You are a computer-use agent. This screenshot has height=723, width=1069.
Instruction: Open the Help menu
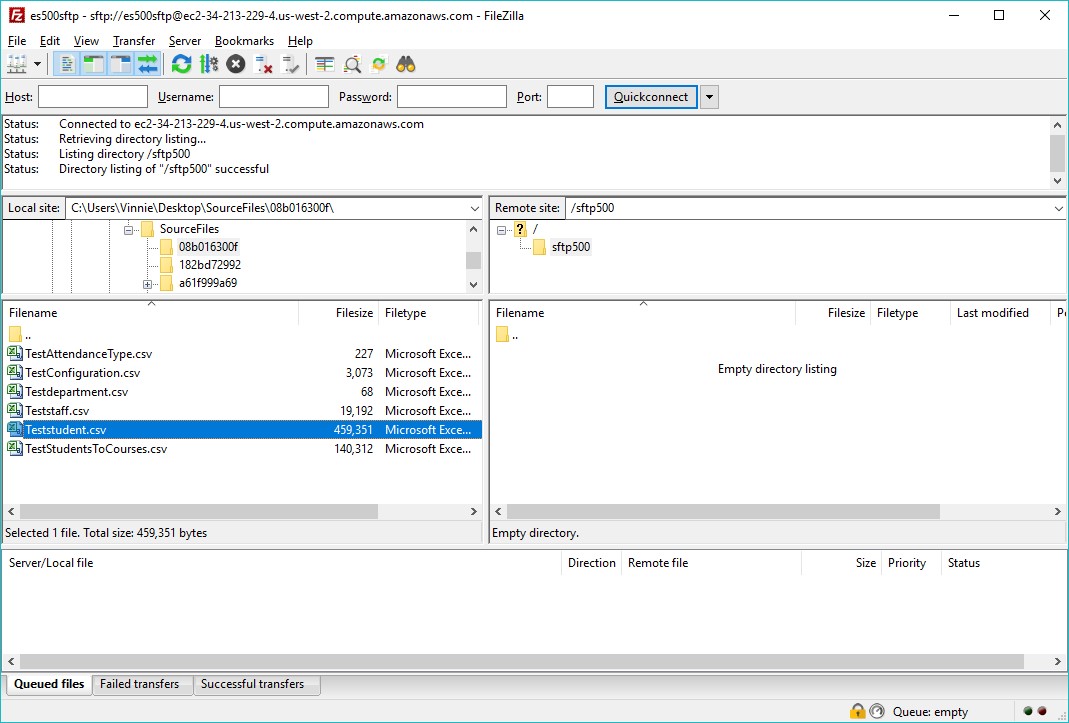(x=300, y=41)
